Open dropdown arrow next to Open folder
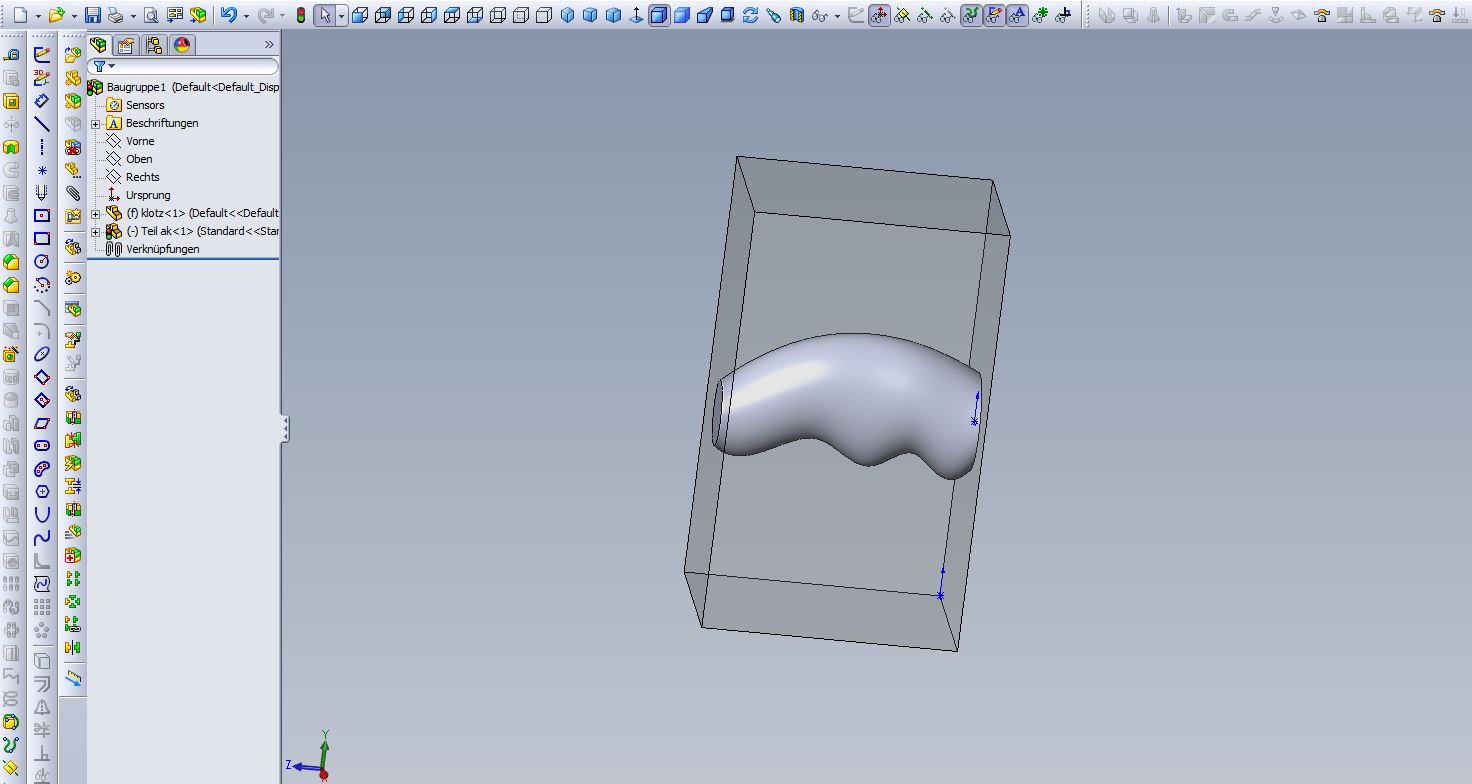Viewport: 1472px width, 784px height. click(74, 16)
